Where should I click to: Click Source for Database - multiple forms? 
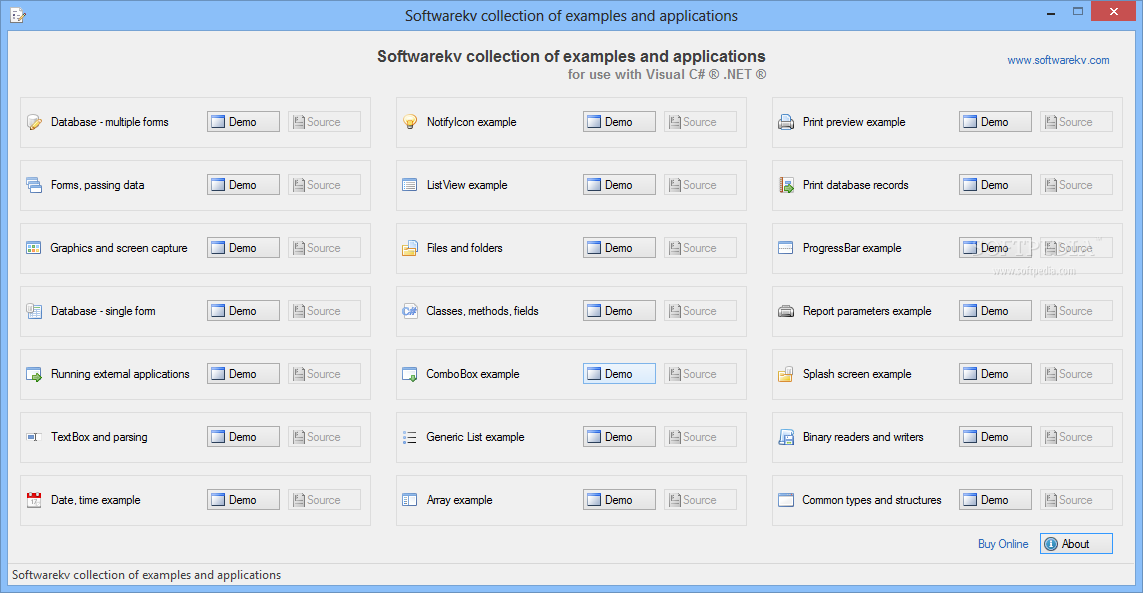tap(324, 122)
